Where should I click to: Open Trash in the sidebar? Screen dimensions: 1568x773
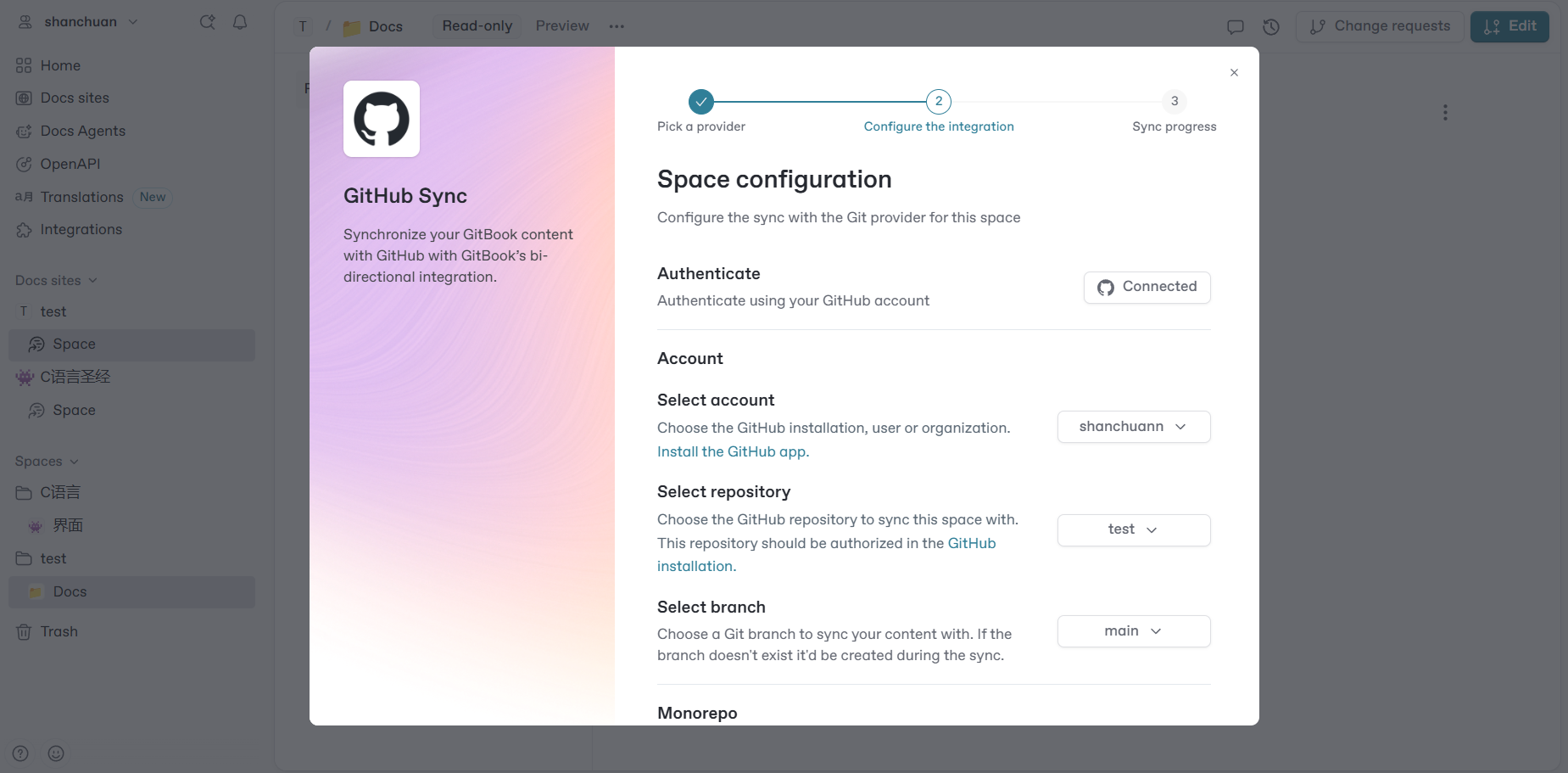point(131,632)
